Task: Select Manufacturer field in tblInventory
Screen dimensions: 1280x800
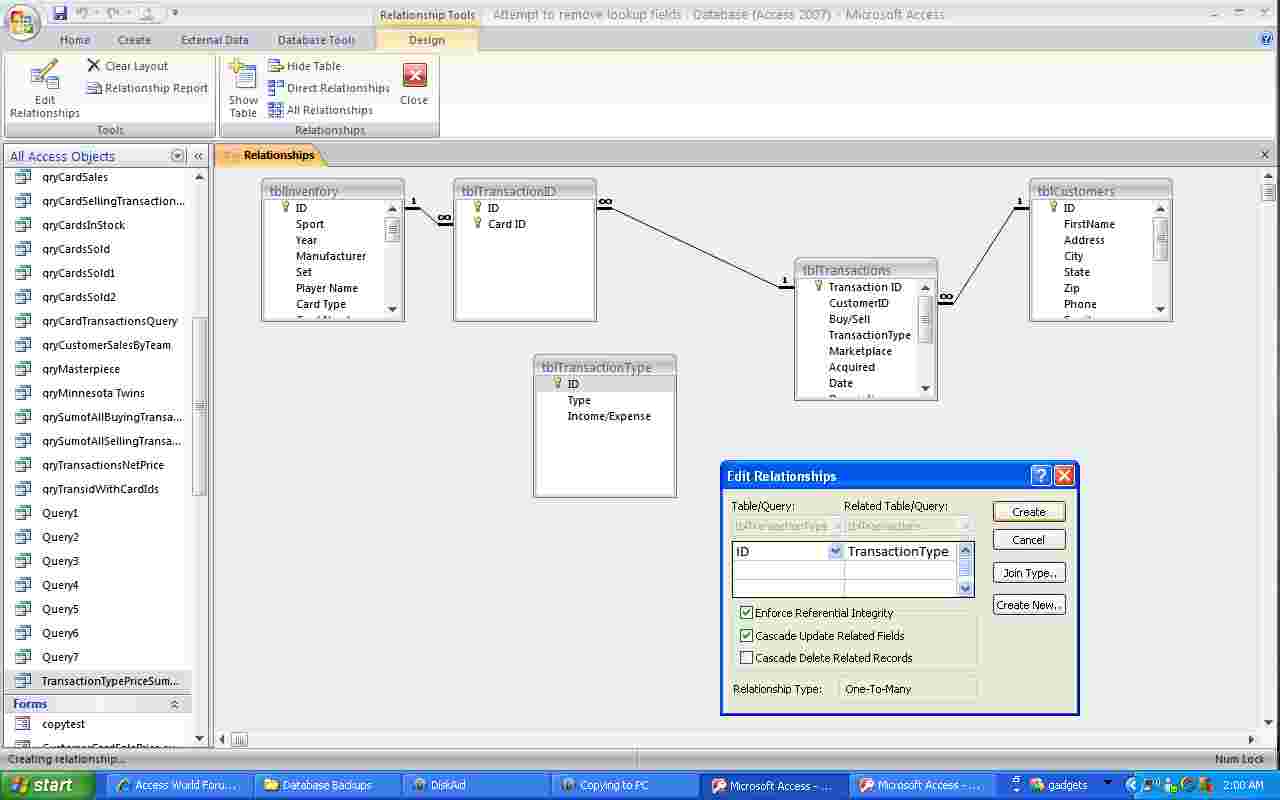Action: tap(330, 256)
